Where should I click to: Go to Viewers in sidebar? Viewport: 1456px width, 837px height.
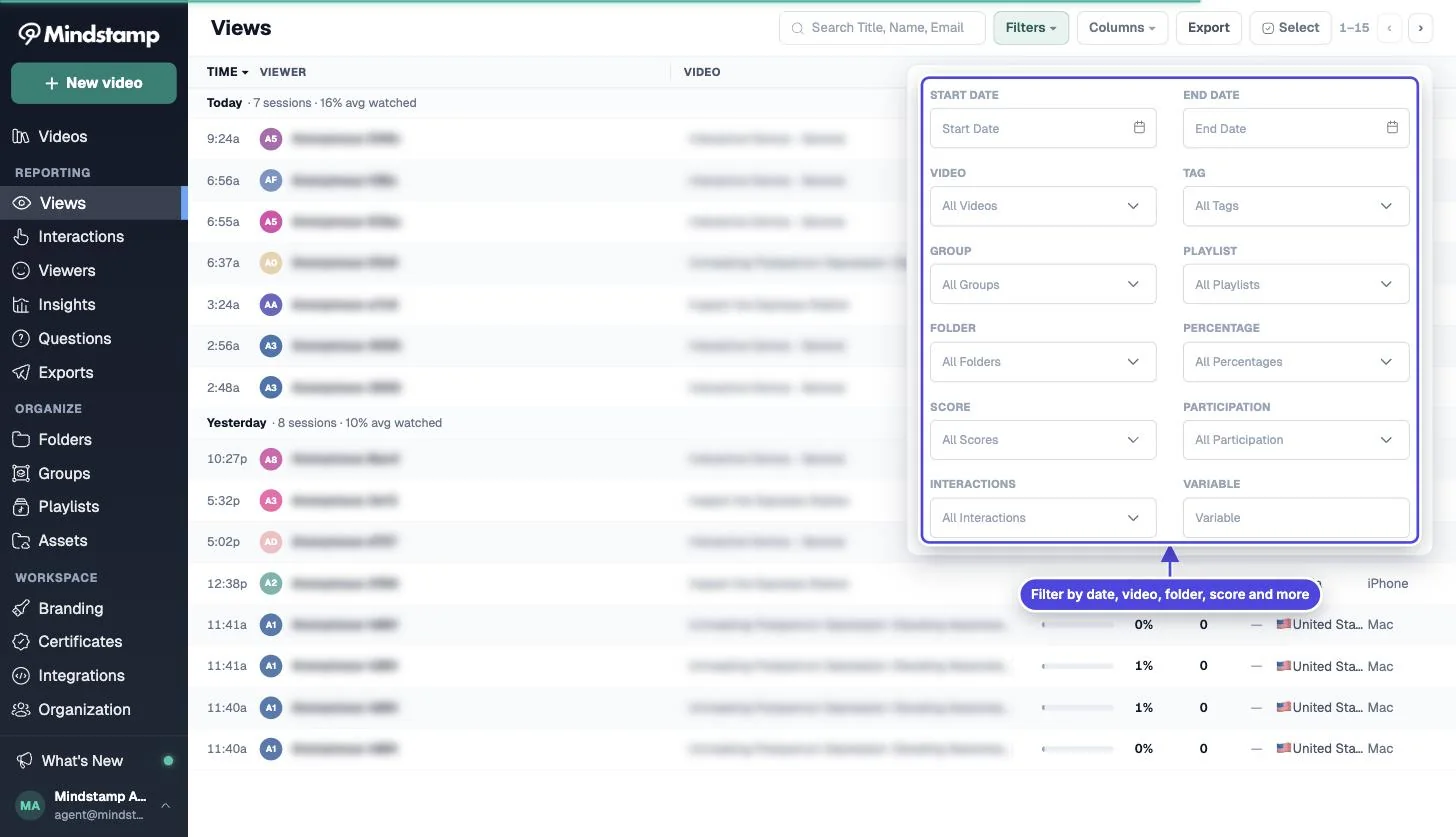[94, 270]
